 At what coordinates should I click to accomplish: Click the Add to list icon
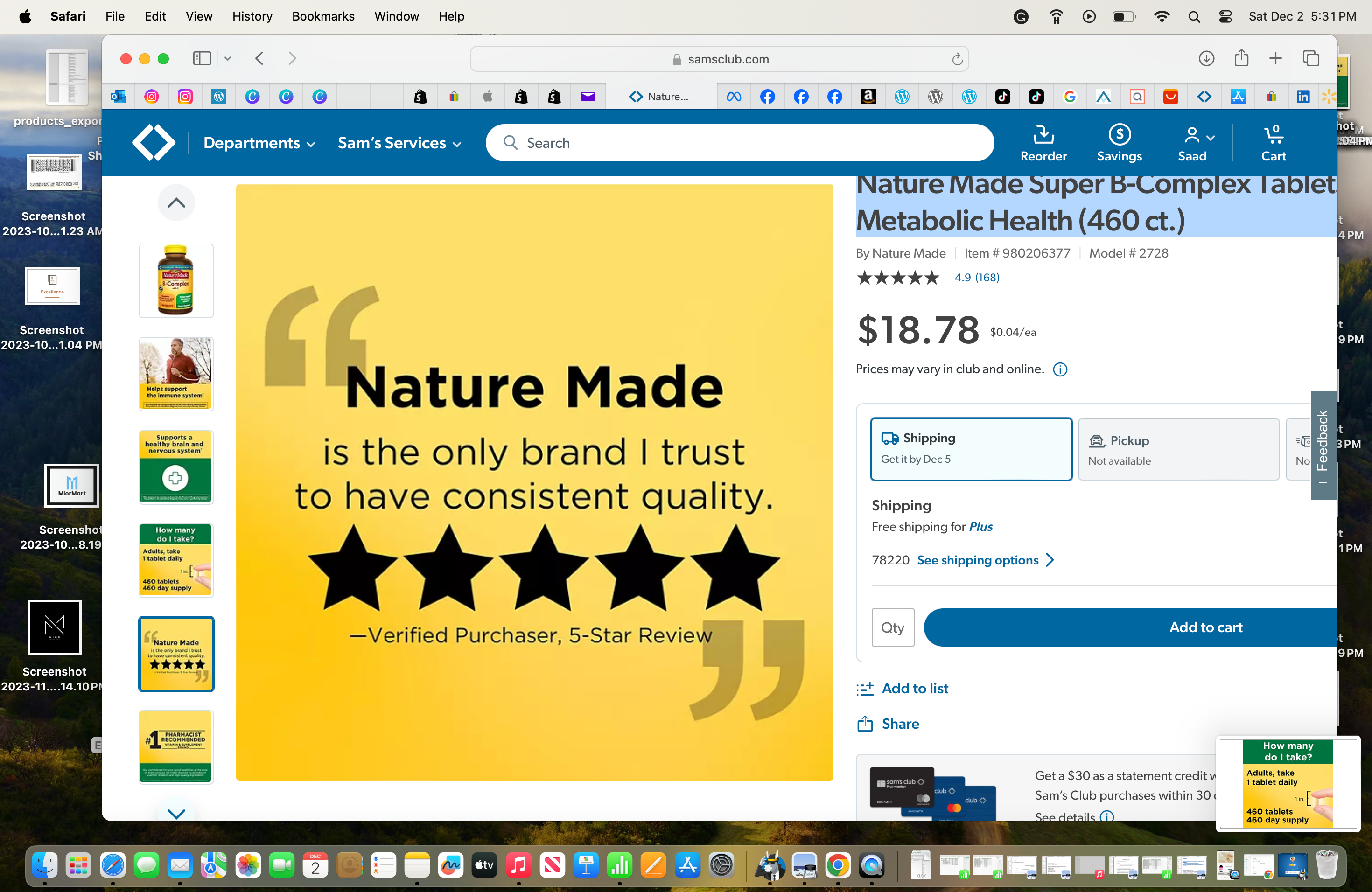coord(865,689)
